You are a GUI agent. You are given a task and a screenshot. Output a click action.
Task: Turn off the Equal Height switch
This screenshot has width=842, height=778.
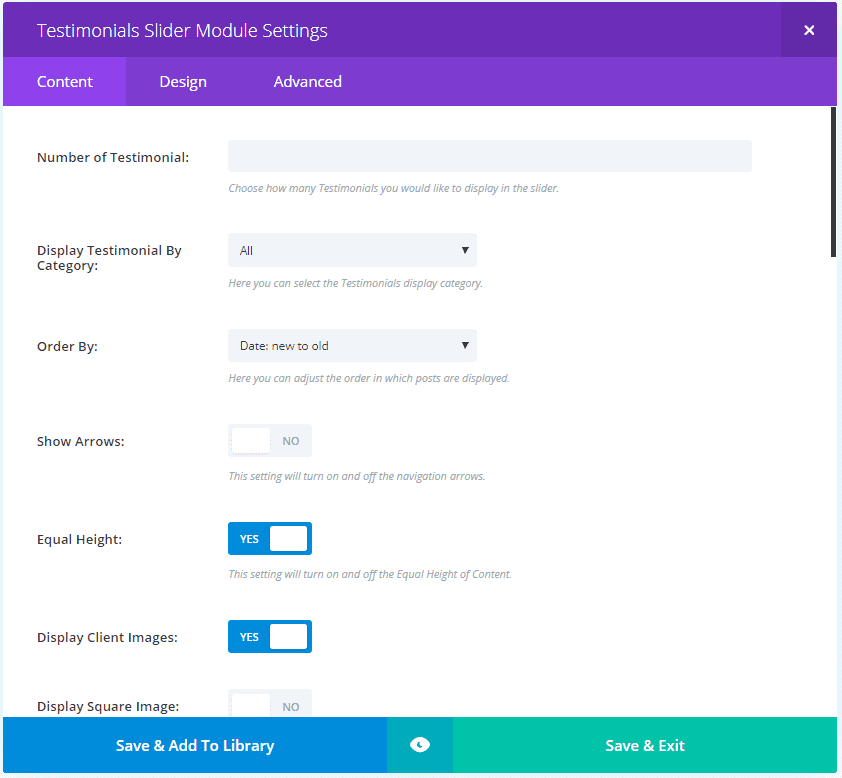point(270,539)
